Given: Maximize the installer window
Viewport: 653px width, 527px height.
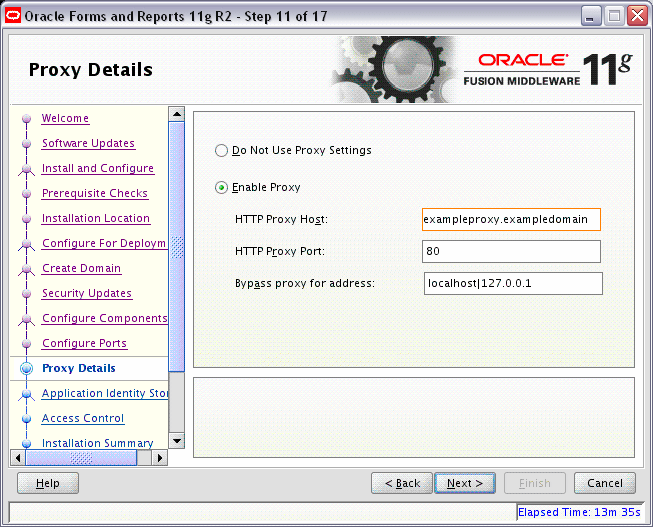Looking at the screenshot, I should pyautogui.click(x=614, y=16).
